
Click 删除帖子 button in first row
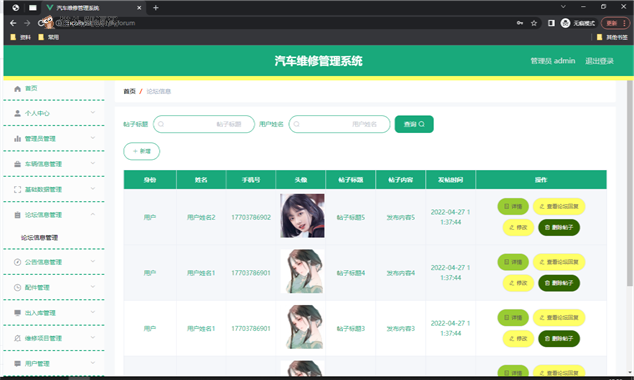[559, 227]
